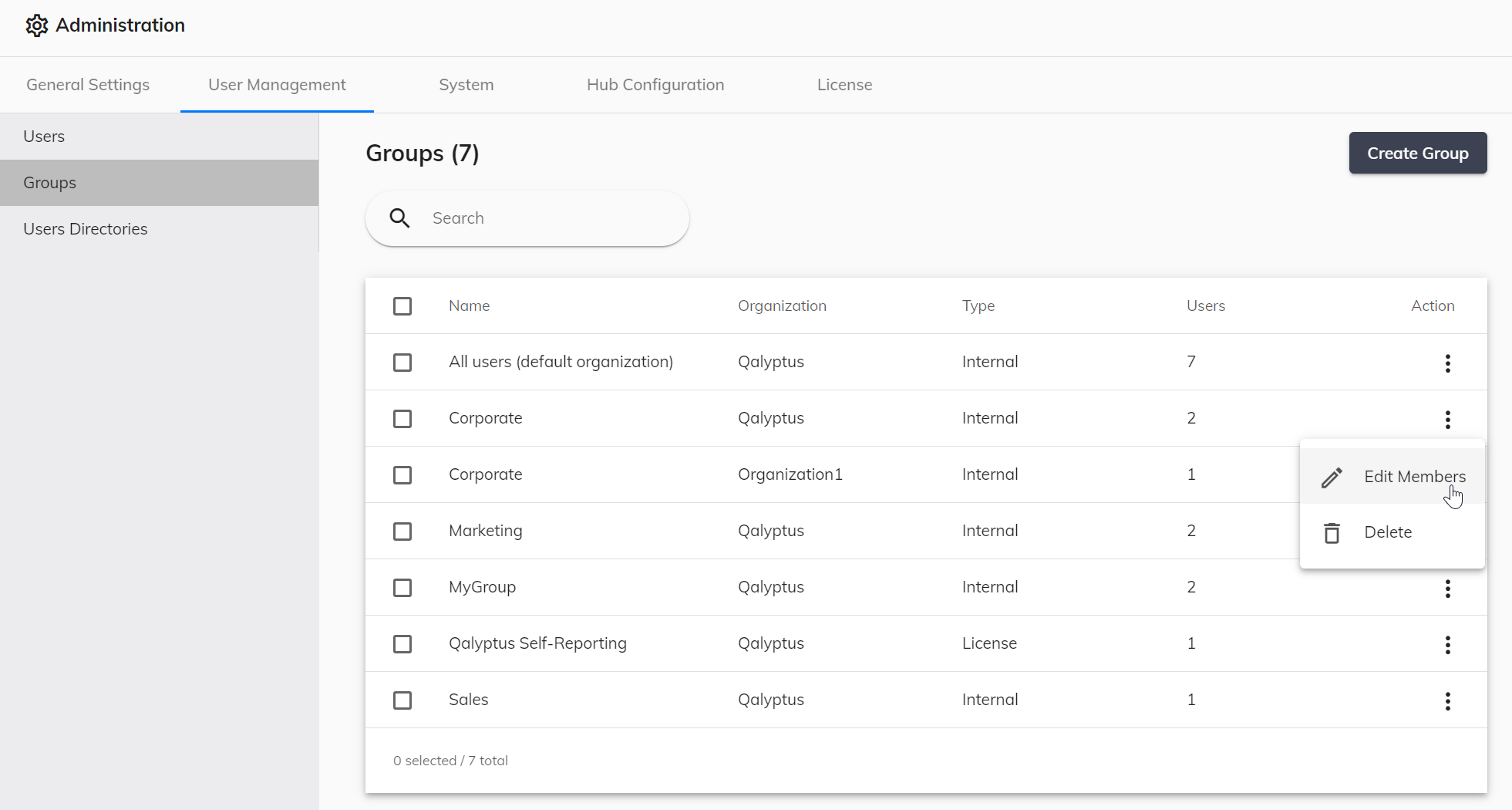Open the actions menu on the Corporate Qalyptus row
Viewport: 1512px width, 810px height.
pyautogui.click(x=1448, y=419)
